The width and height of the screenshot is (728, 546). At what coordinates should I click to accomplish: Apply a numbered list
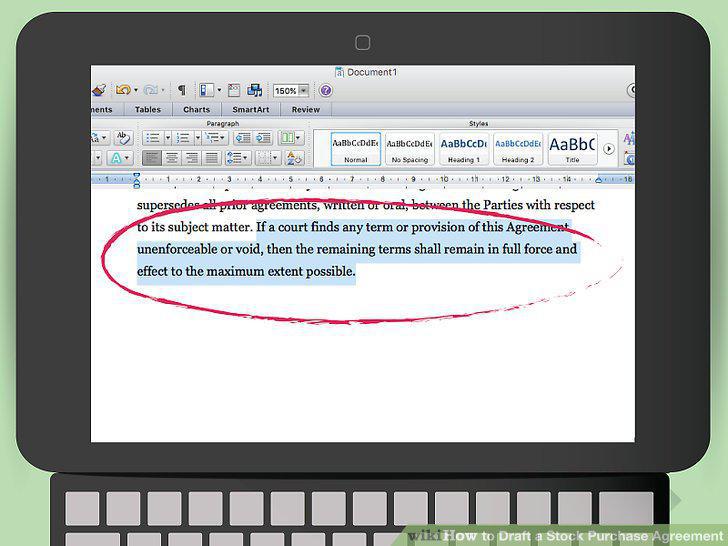183,138
